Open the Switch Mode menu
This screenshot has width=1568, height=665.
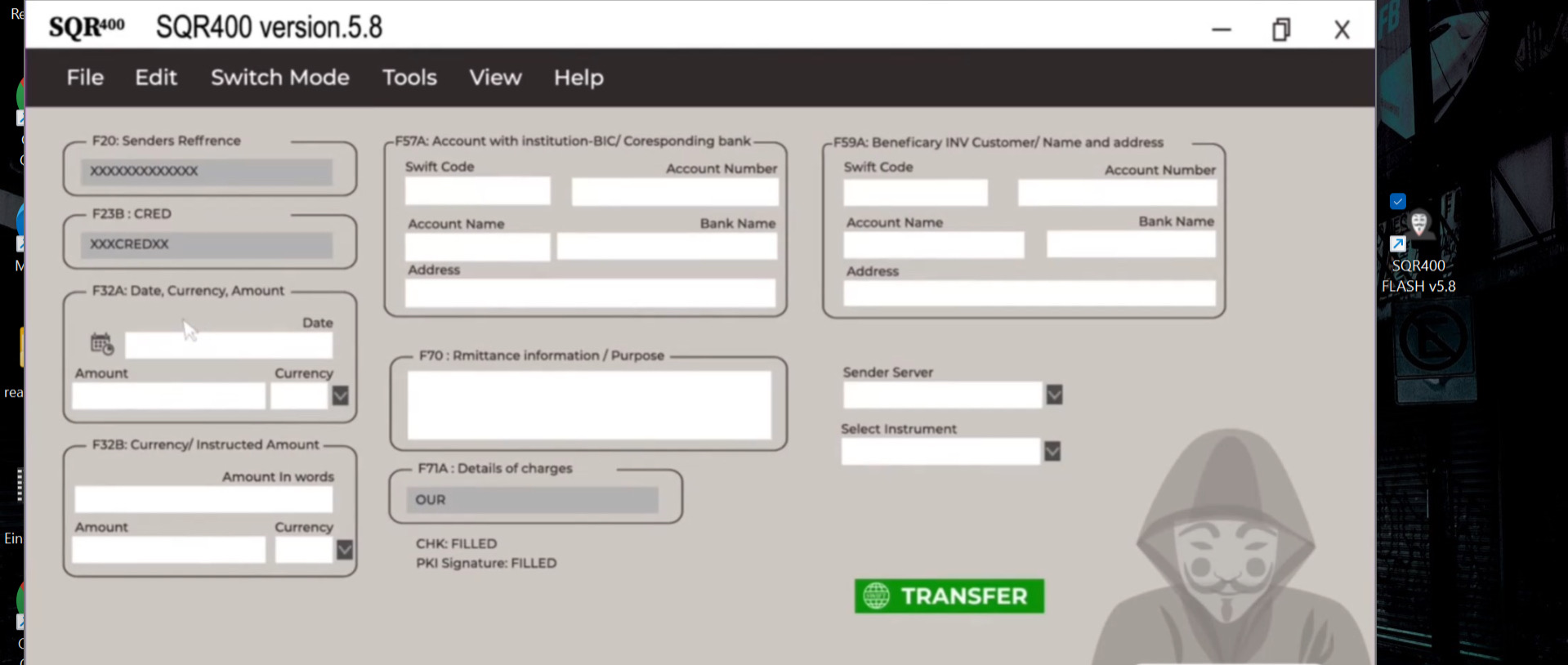point(279,78)
